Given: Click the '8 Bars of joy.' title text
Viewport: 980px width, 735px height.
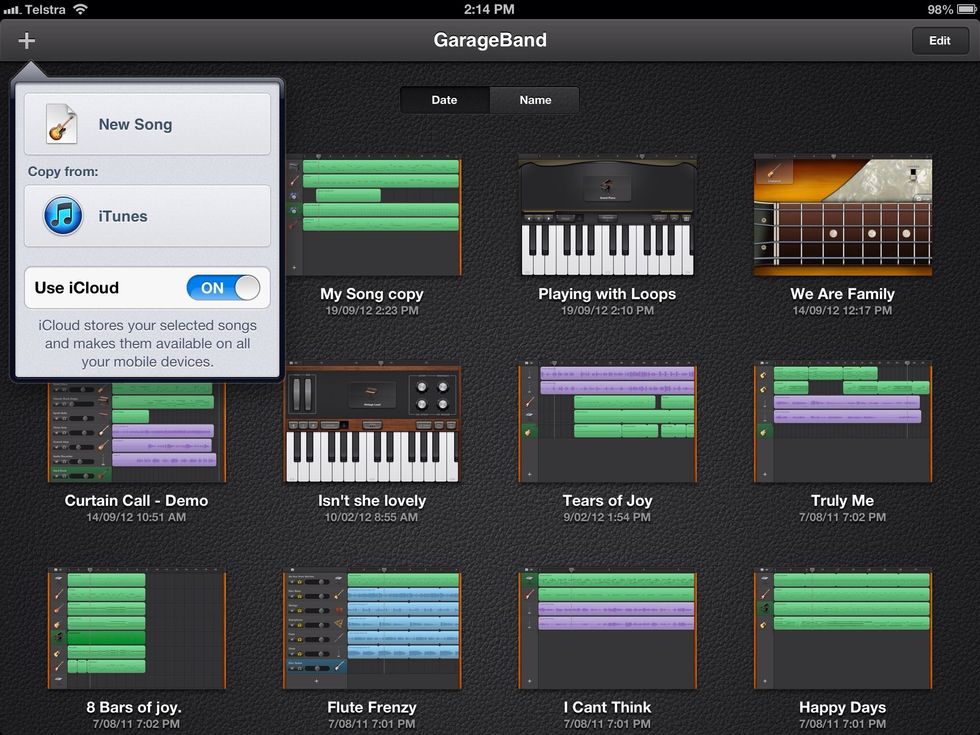Looking at the screenshot, I should 134,708.
